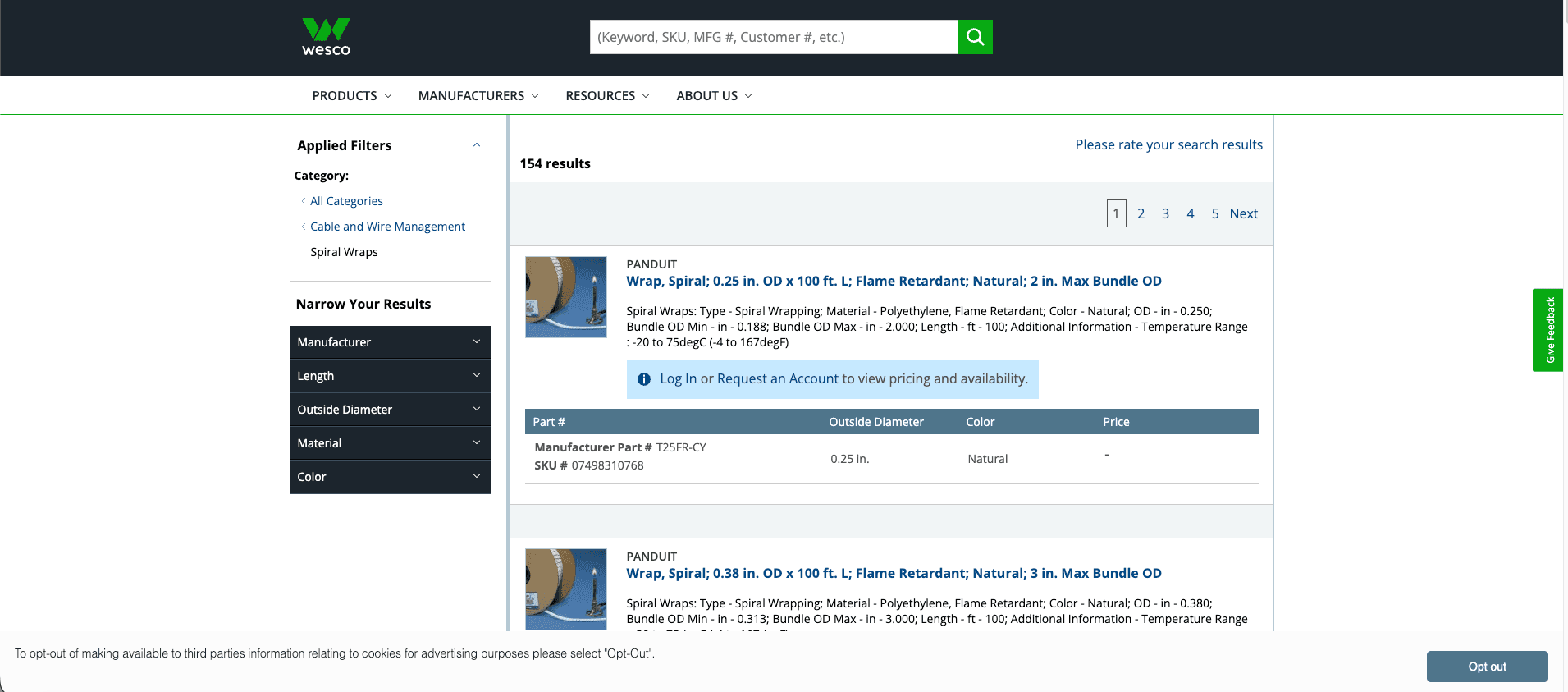Click the Spiral Wraps category text

tap(344, 252)
